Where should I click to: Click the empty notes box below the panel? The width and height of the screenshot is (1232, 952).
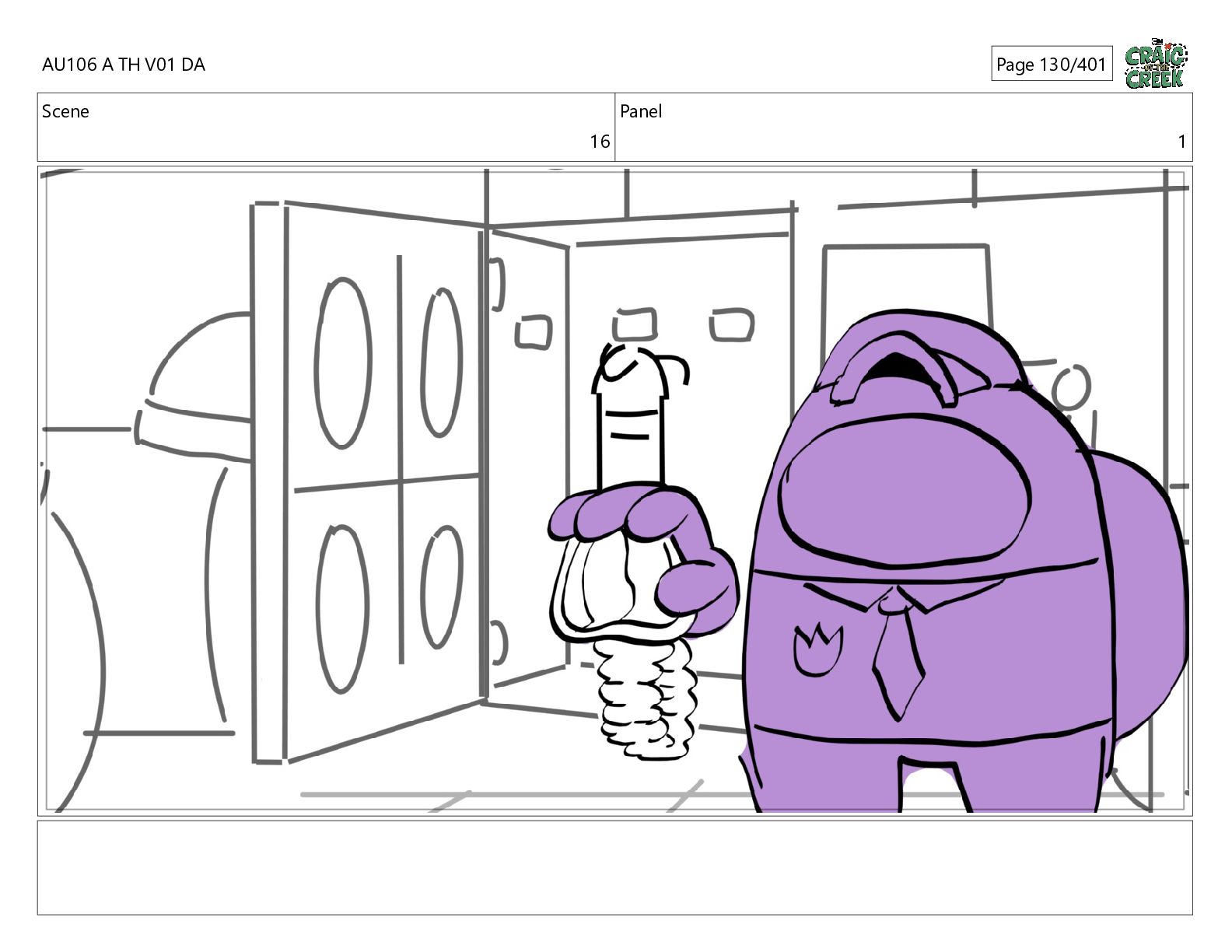pyautogui.click(x=615, y=867)
